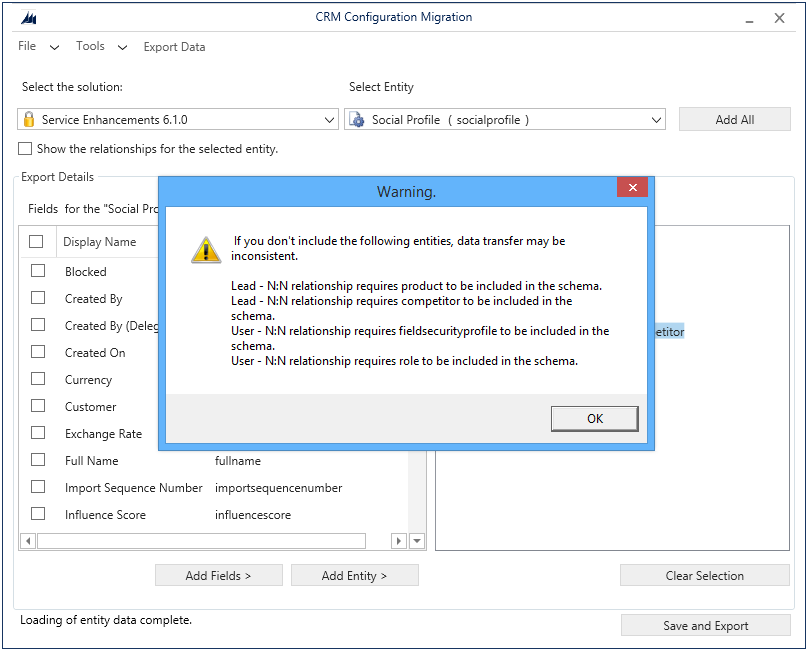This screenshot has width=809, height=652.
Task: Click the Social Profile entity icon
Action: [357, 118]
